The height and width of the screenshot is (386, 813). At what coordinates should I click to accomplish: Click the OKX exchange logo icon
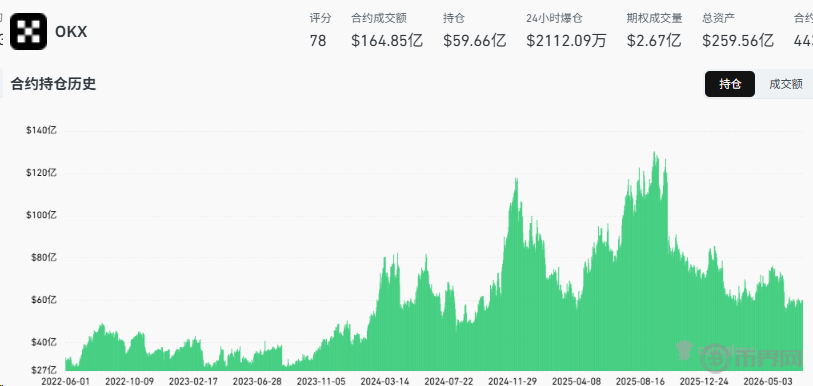point(29,31)
